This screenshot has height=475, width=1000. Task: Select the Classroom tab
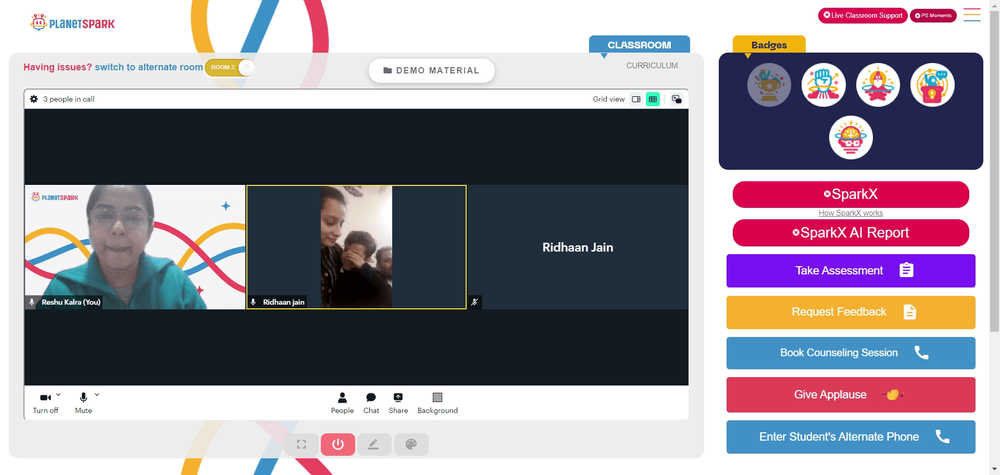(x=639, y=45)
